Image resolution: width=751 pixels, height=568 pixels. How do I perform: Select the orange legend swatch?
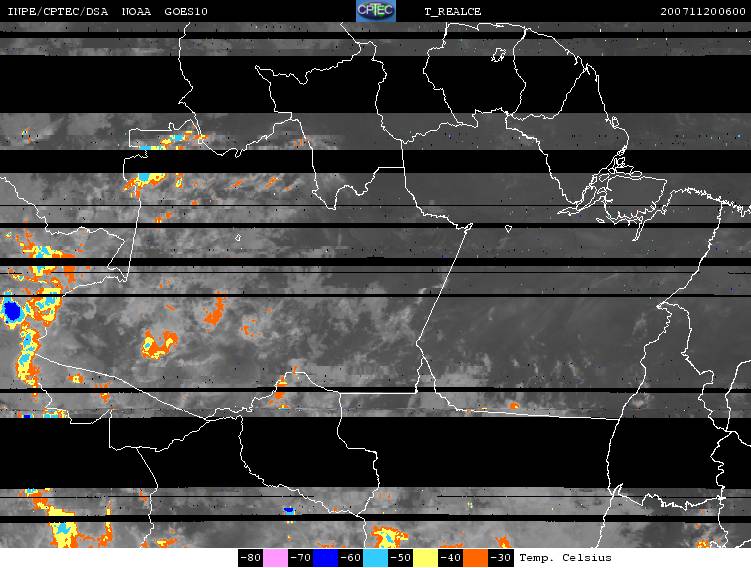(x=476, y=558)
